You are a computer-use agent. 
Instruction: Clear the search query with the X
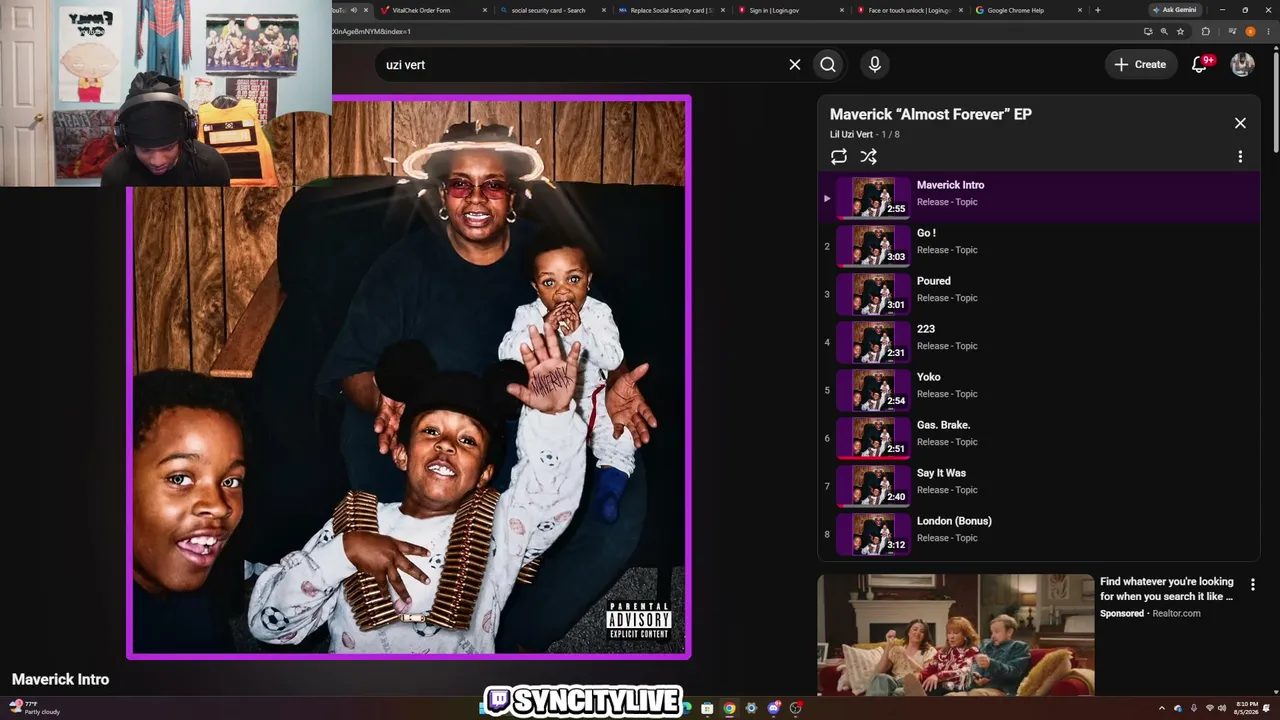[x=795, y=64]
